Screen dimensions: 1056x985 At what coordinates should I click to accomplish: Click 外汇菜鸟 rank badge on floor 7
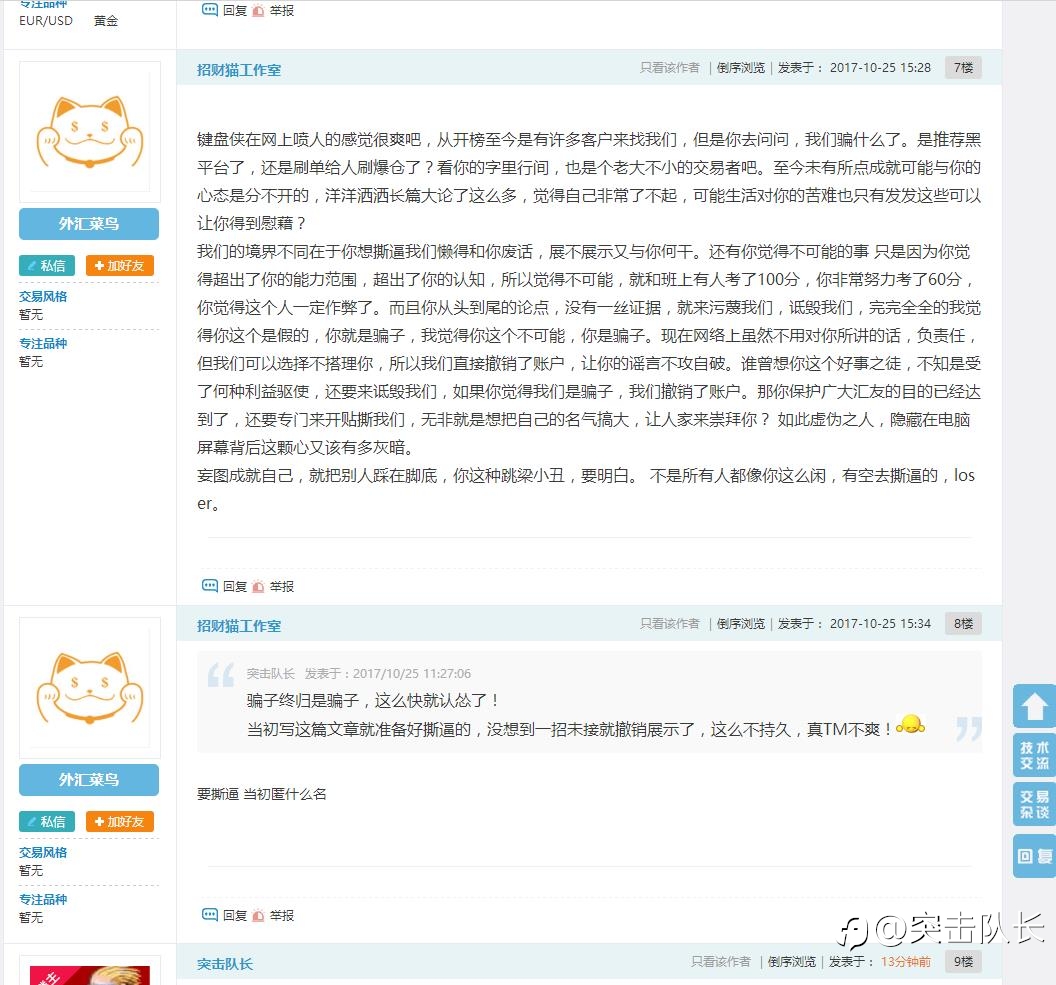pyautogui.click(x=89, y=224)
